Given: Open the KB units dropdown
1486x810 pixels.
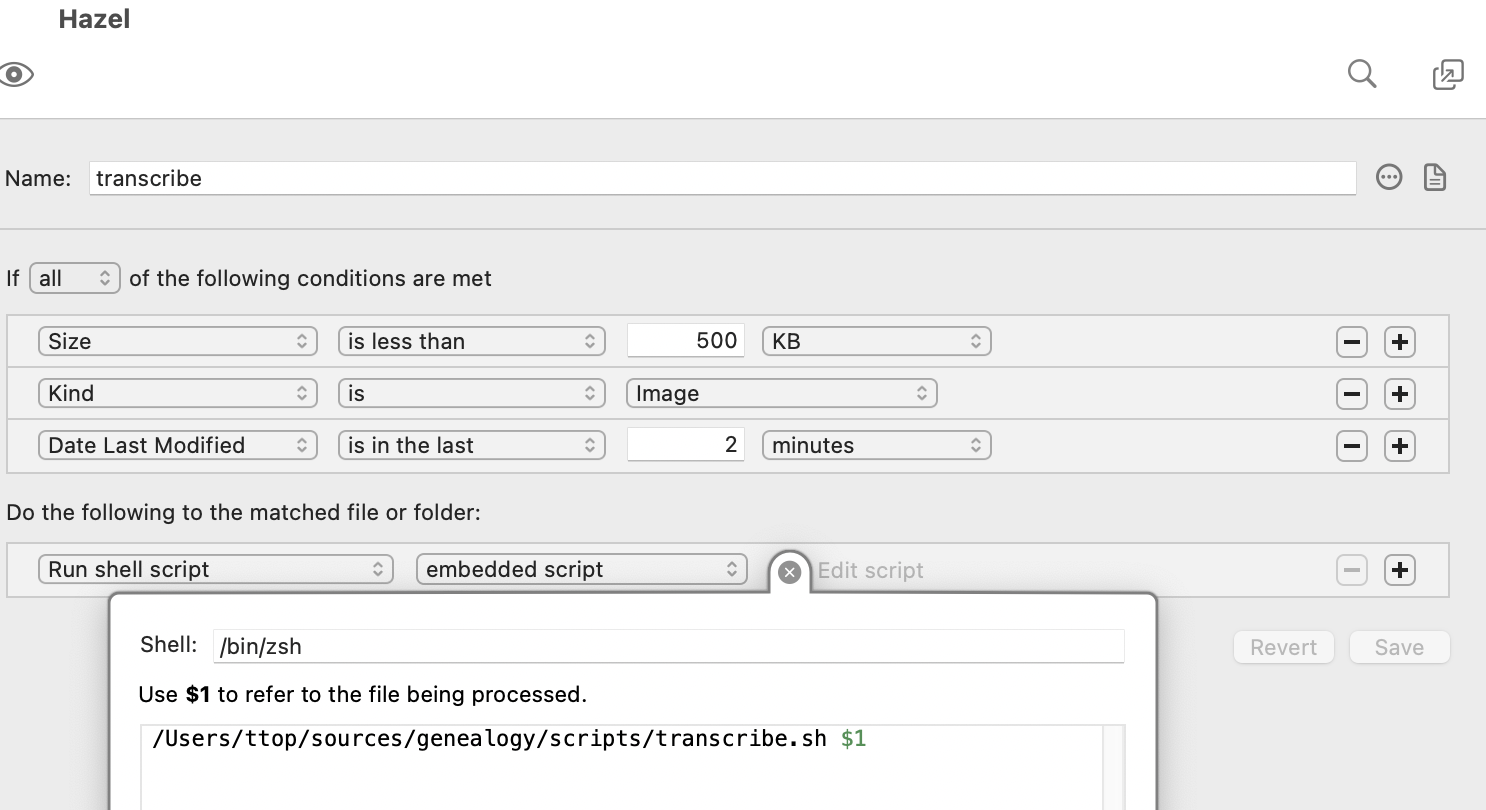Looking at the screenshot, I should click(x=877, y=342).
